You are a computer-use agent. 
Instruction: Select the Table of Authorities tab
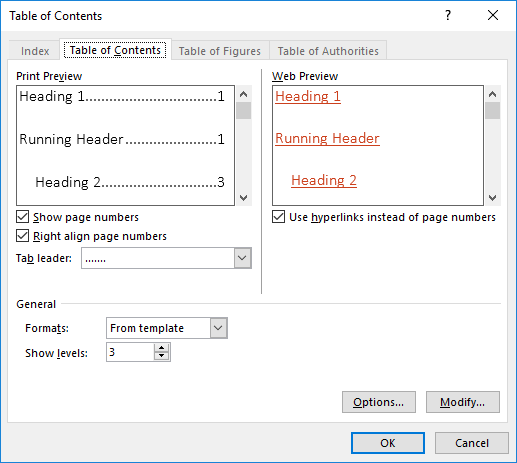[x=328, y=51]
